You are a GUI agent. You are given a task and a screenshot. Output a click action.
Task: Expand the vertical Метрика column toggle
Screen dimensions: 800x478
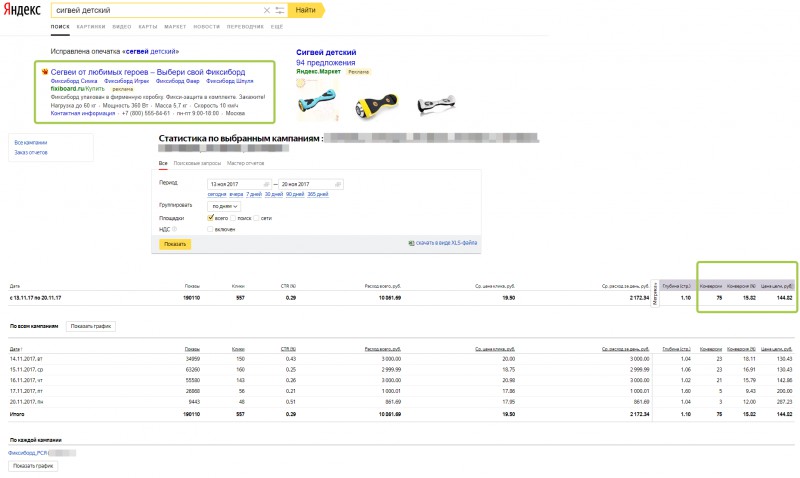[655, 294]
